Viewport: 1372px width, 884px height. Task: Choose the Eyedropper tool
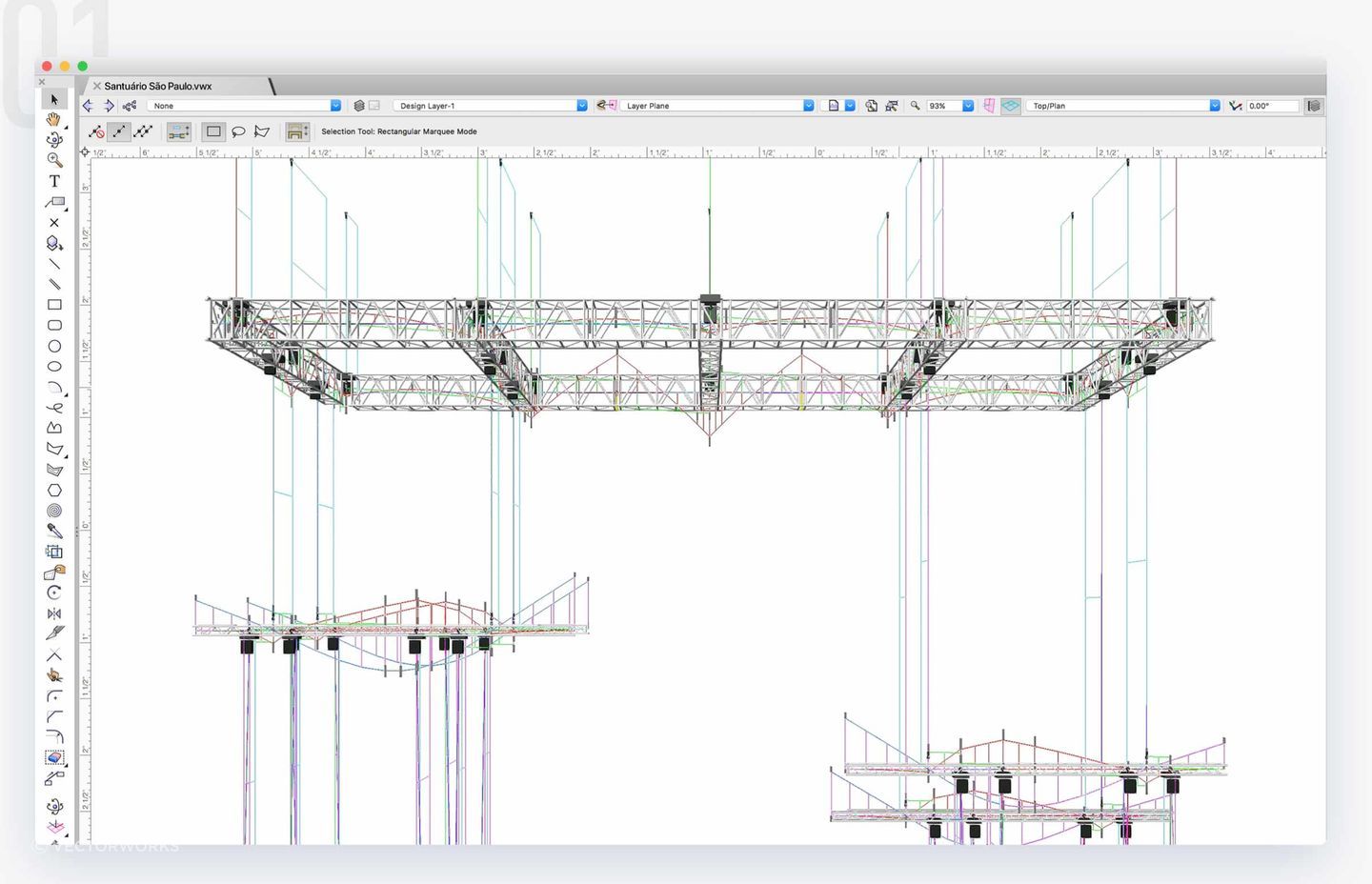pos(54,531)
